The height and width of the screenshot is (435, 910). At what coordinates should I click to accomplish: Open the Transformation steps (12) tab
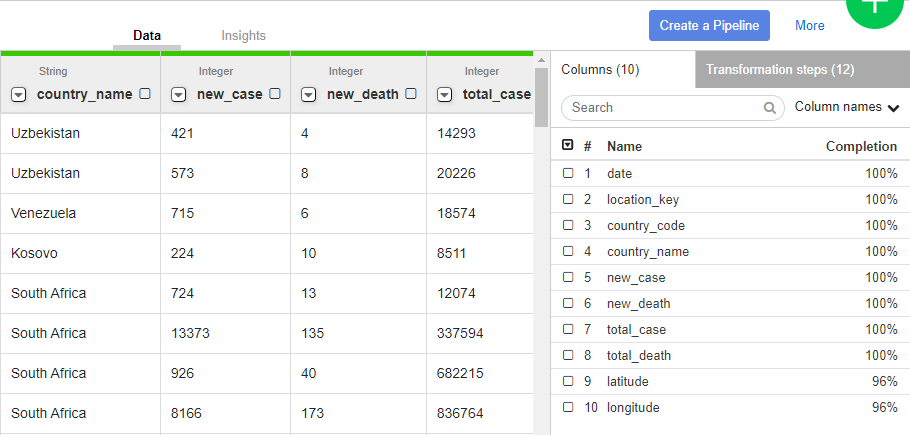[x=780, y=70]
